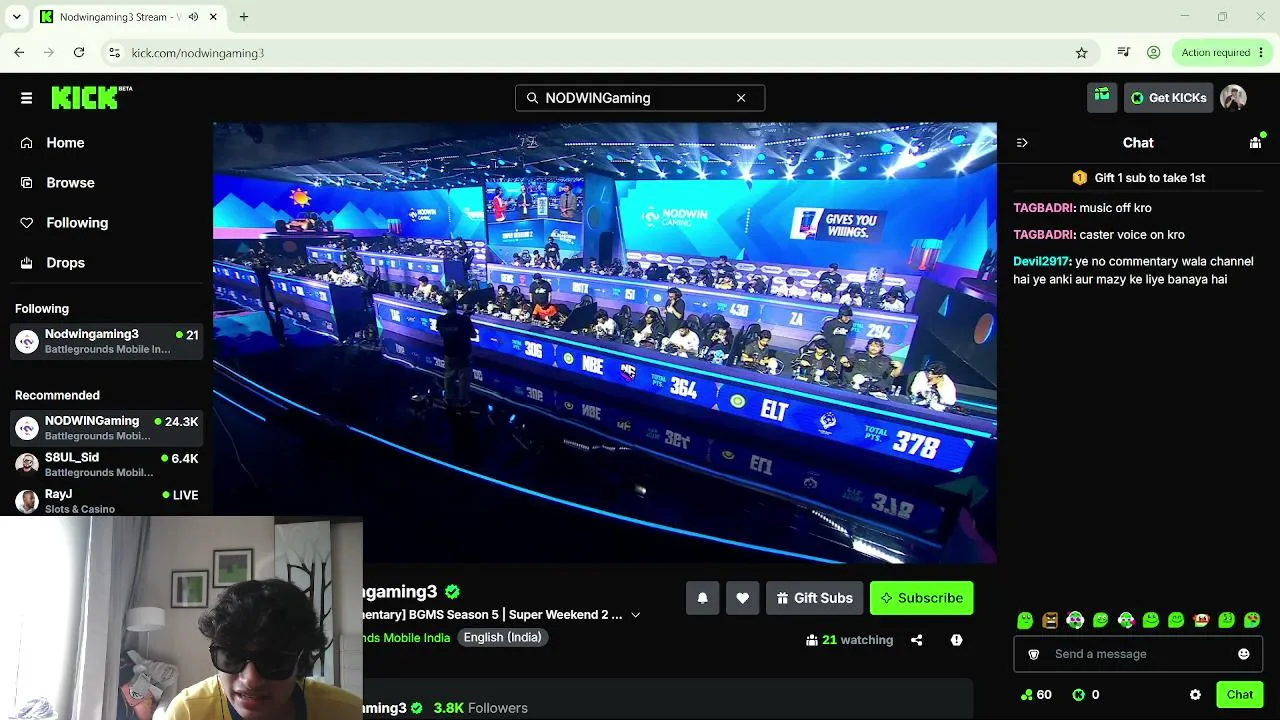1280x720 pixels.
Task: Click the TAGBADRI username on 'music off kro'
Action: click(1044, 208)
